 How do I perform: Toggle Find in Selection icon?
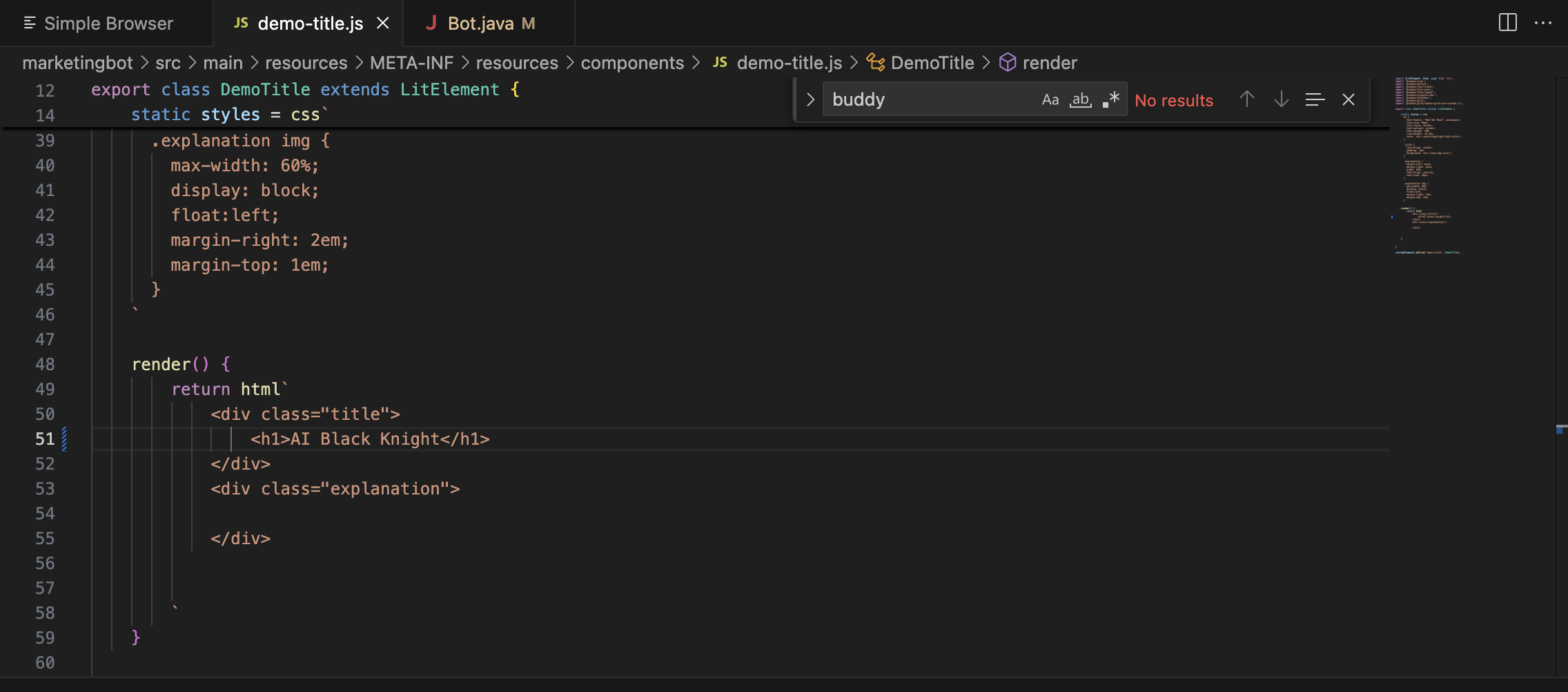1315,100
